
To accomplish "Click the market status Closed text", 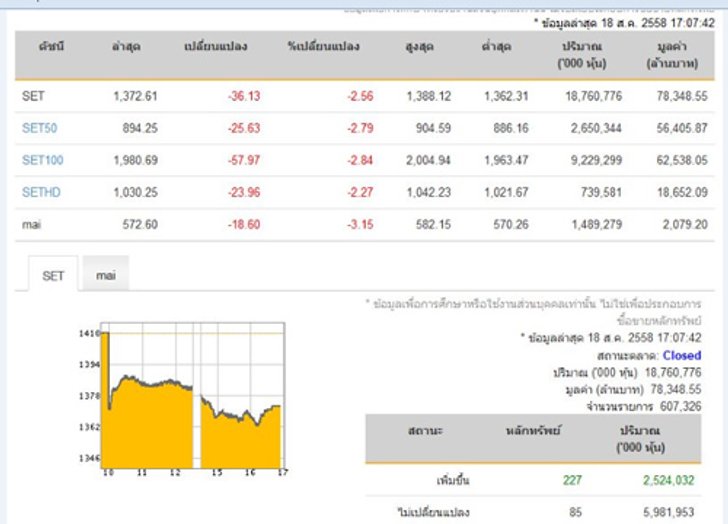I will (682, 356).
